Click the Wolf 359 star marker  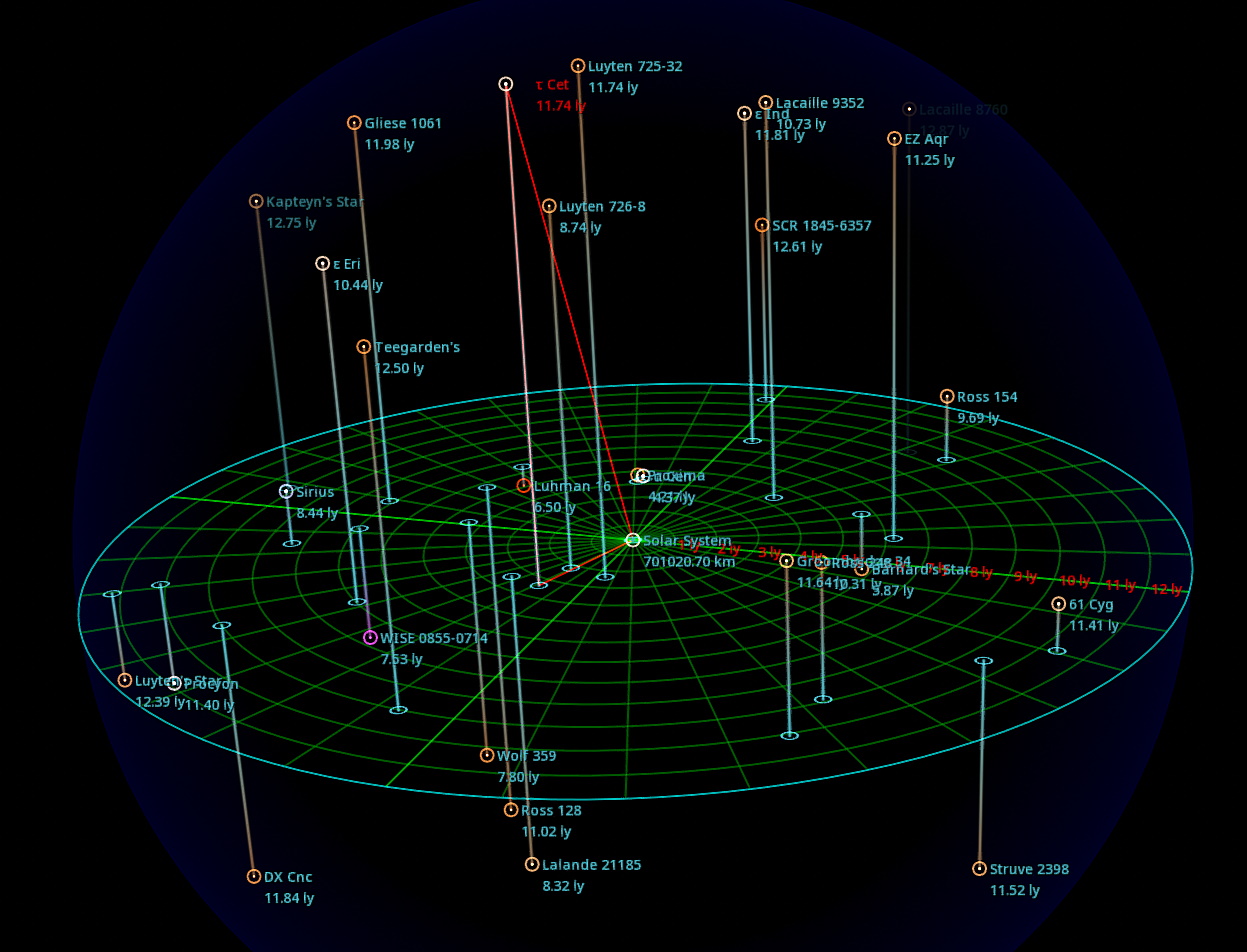[487, 756]
